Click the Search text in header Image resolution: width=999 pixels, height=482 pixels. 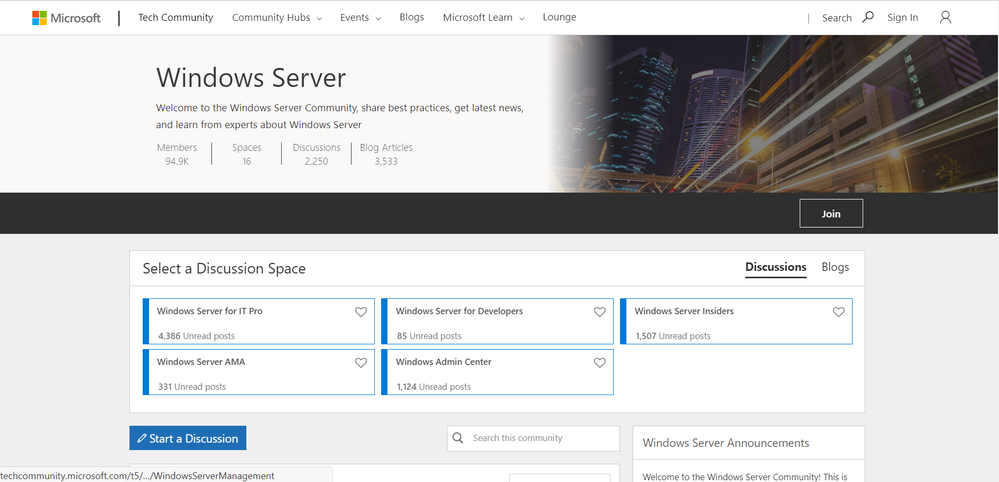(837, 18)
